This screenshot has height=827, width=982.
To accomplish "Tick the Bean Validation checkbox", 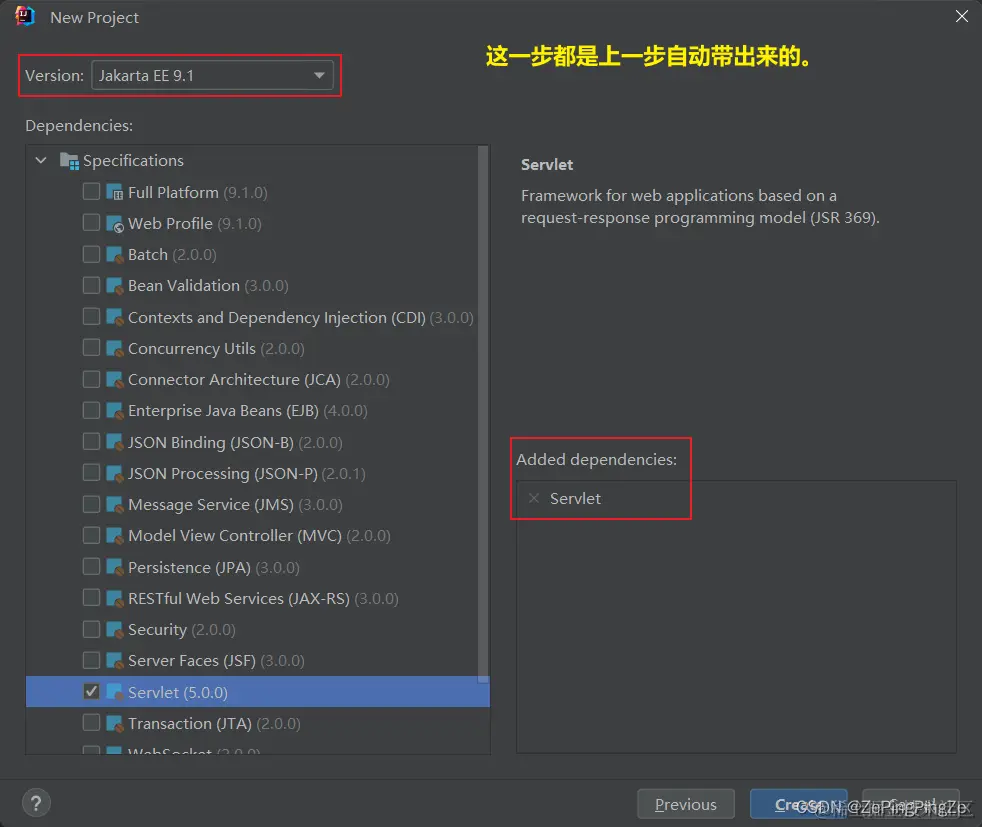I will (x=91, y=285).
